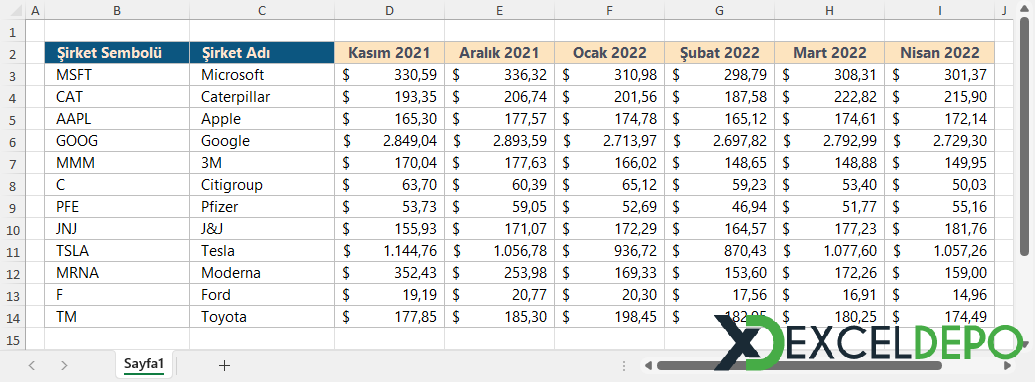Click horizontal scrollbar right arrow
1035x382 pixels.
1007,365
